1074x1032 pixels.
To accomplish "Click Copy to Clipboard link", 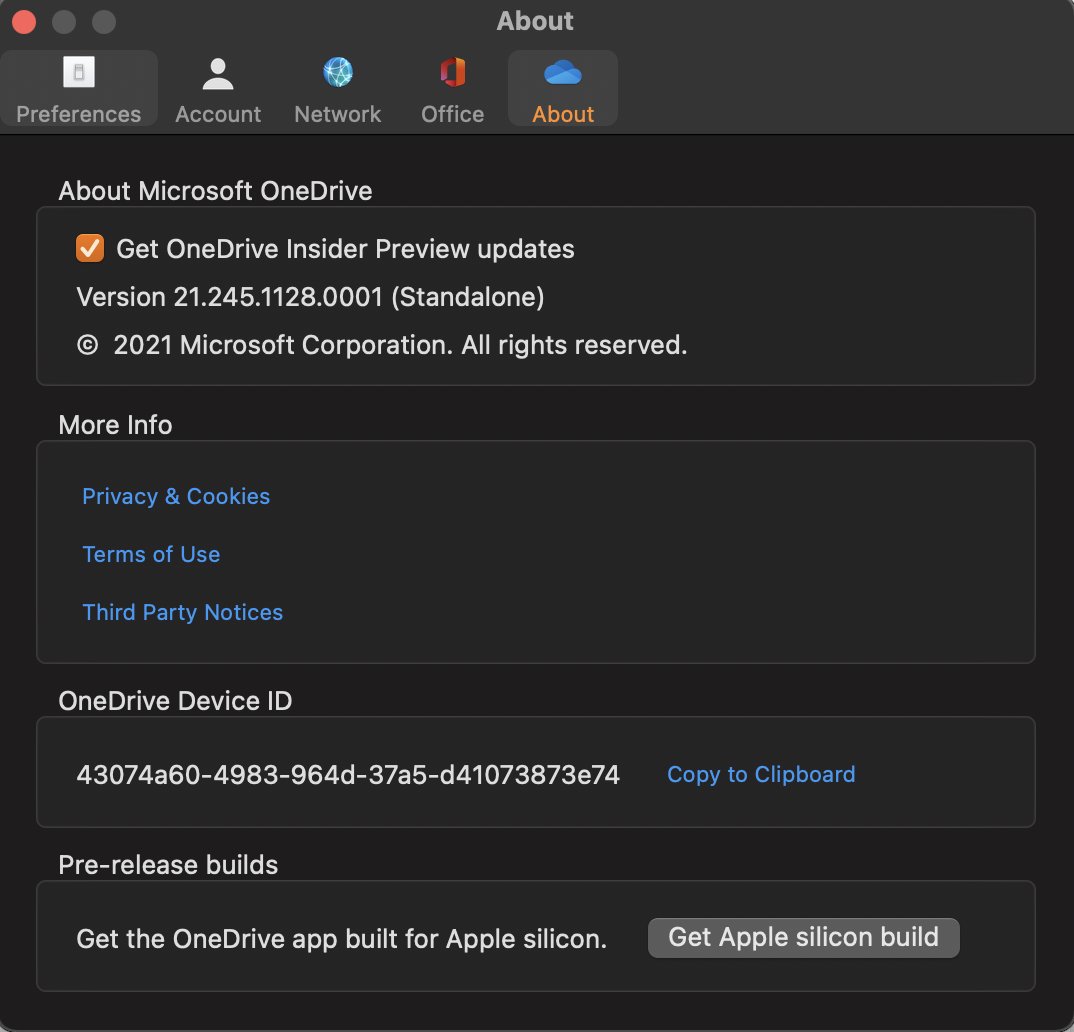I will click(x=761, y=775).
